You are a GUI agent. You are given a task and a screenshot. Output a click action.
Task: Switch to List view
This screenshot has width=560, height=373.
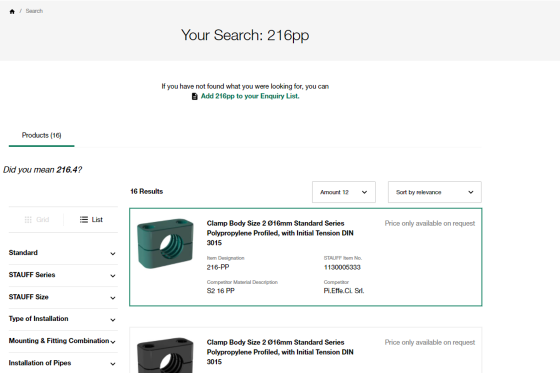pos(91,220)
